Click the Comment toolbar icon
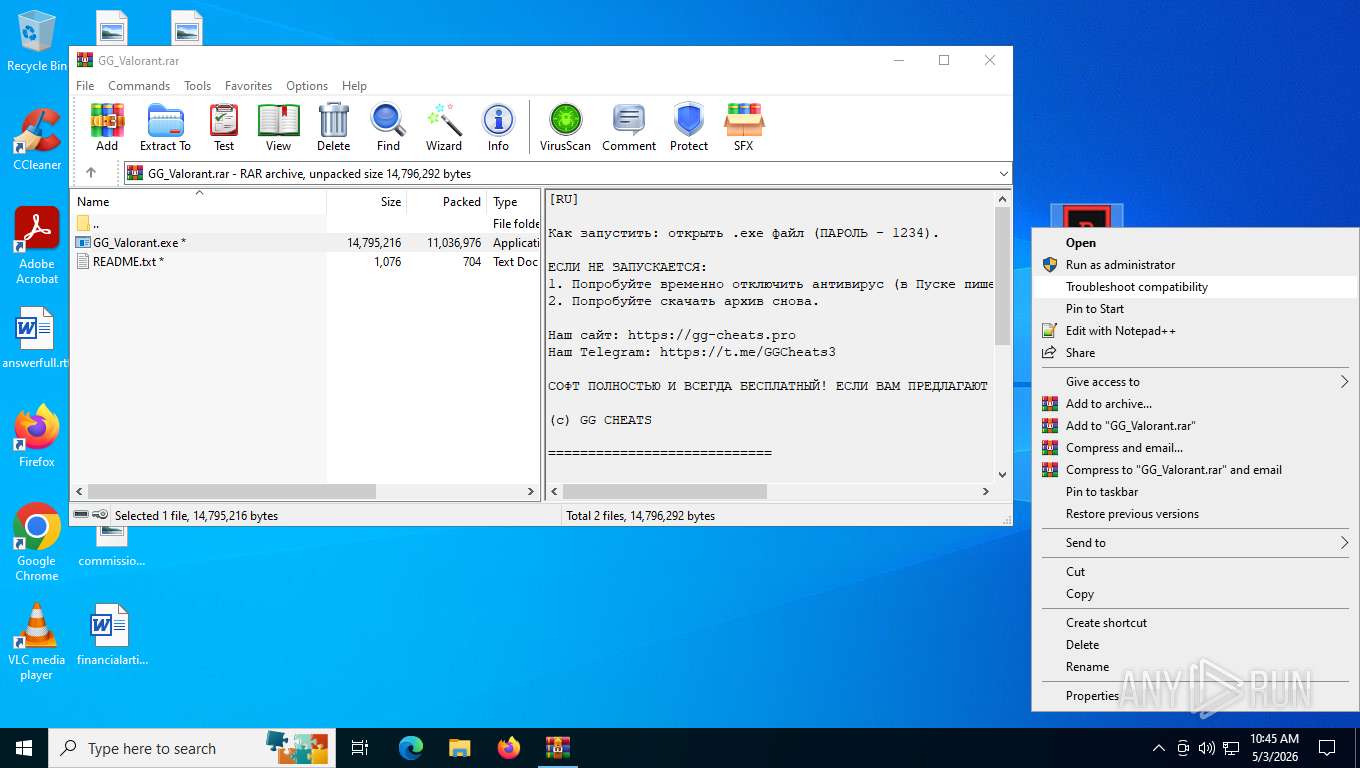 629,127
